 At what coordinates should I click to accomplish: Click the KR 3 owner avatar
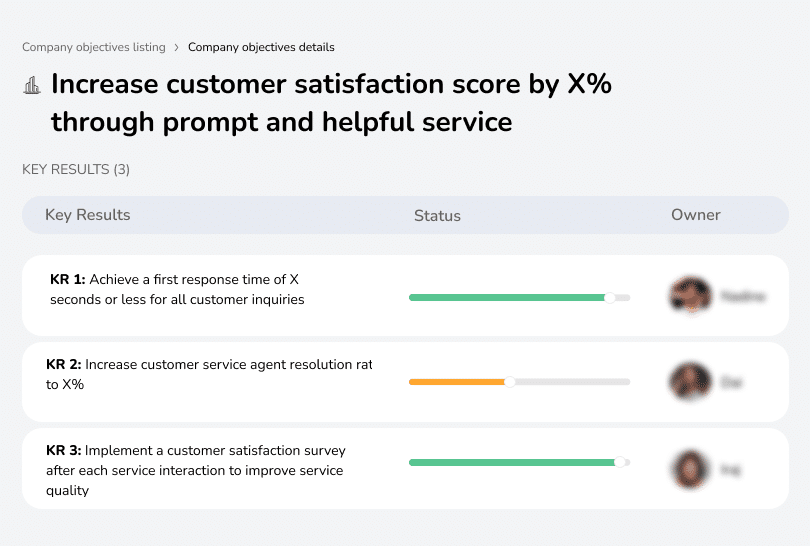click(689, 468)
